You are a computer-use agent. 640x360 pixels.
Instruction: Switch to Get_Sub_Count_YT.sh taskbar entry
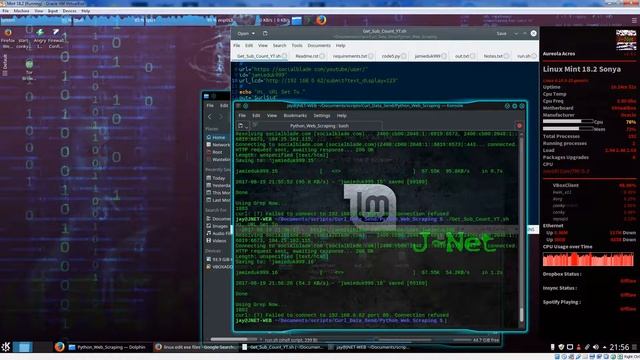point(283,347)
